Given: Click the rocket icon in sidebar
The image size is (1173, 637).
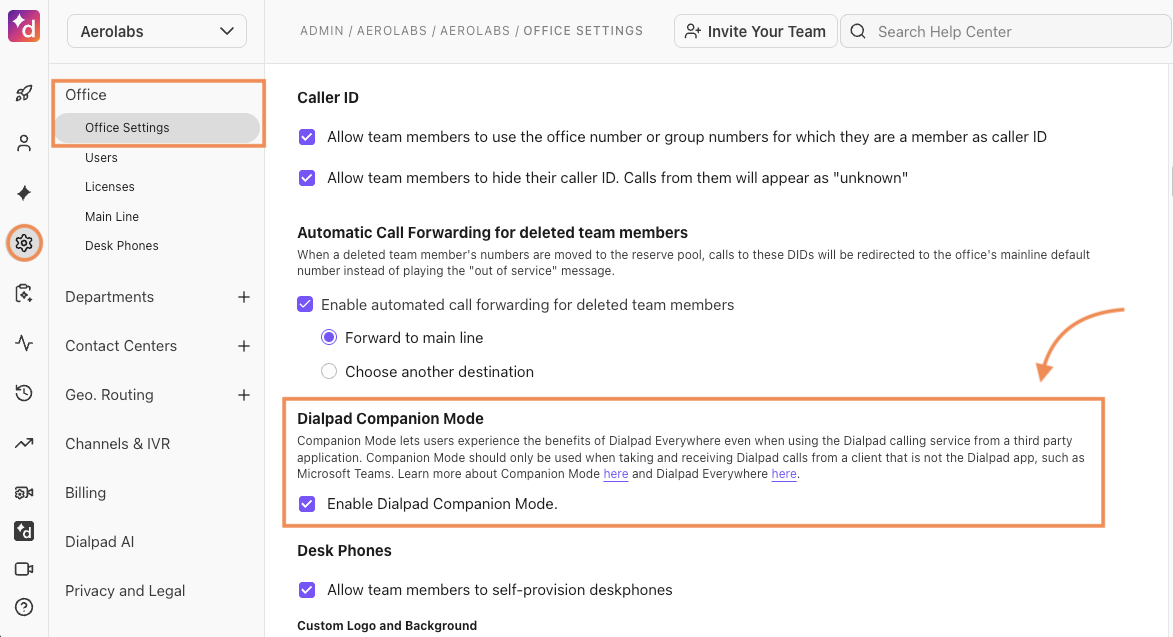Looking at the screenshot, I should (x=24, y=94).
